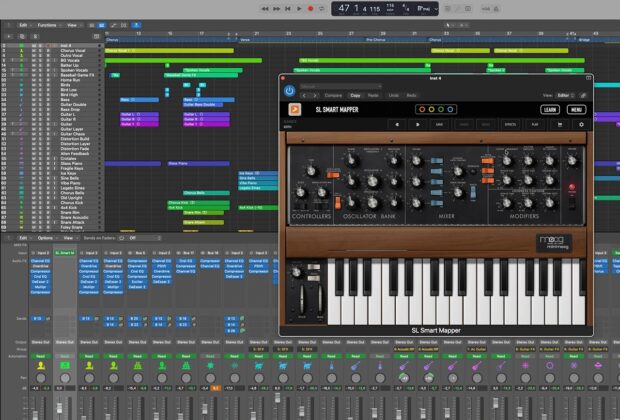Go to next preset arrow in plugin header
620x420 pixels.
315,95
